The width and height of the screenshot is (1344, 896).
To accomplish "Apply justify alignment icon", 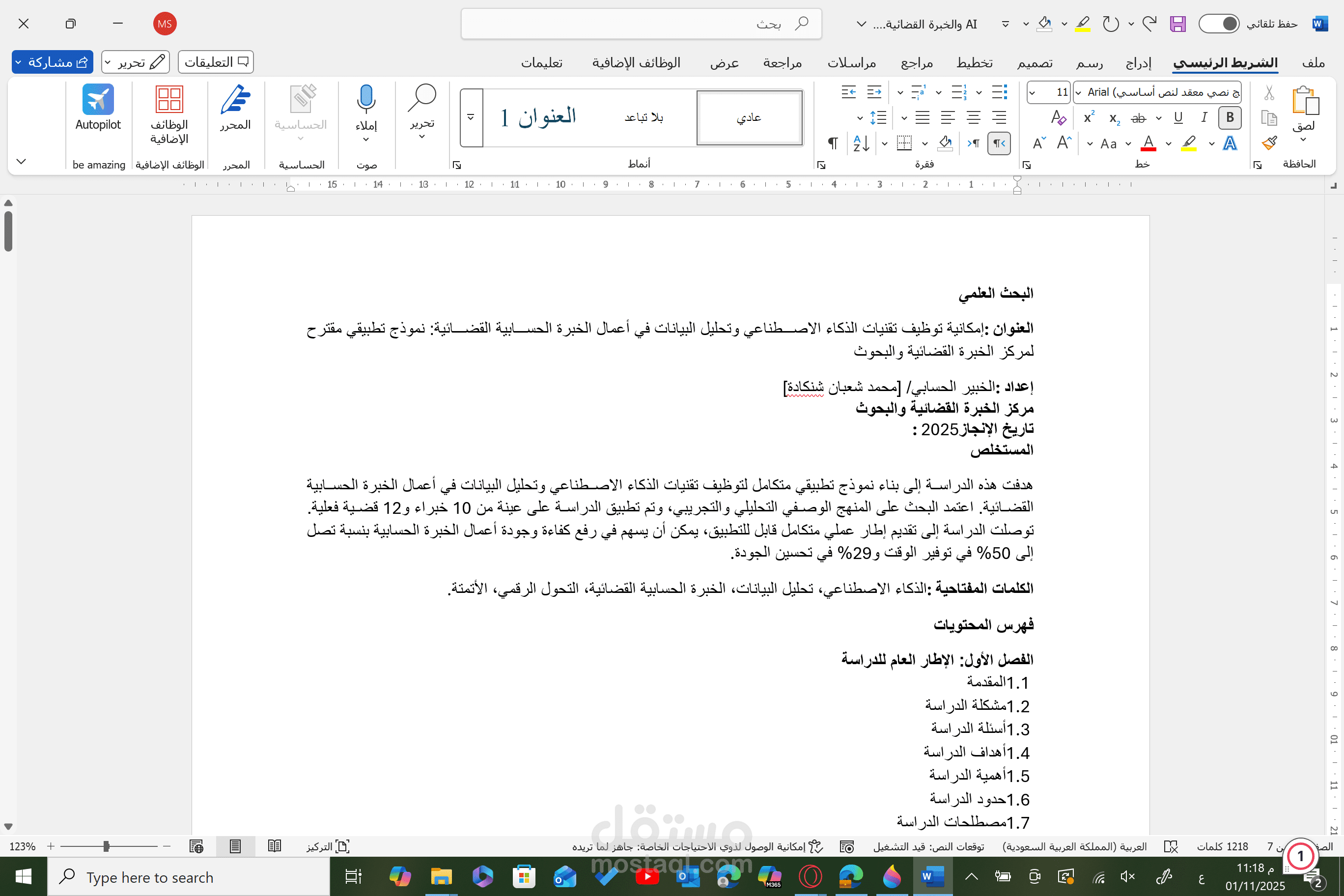I will coord(923,118).
